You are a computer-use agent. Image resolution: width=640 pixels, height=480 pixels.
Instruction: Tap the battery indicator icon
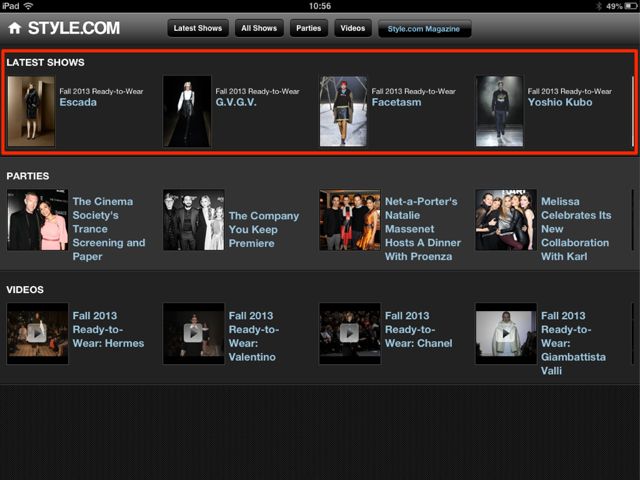click(630, 6)
